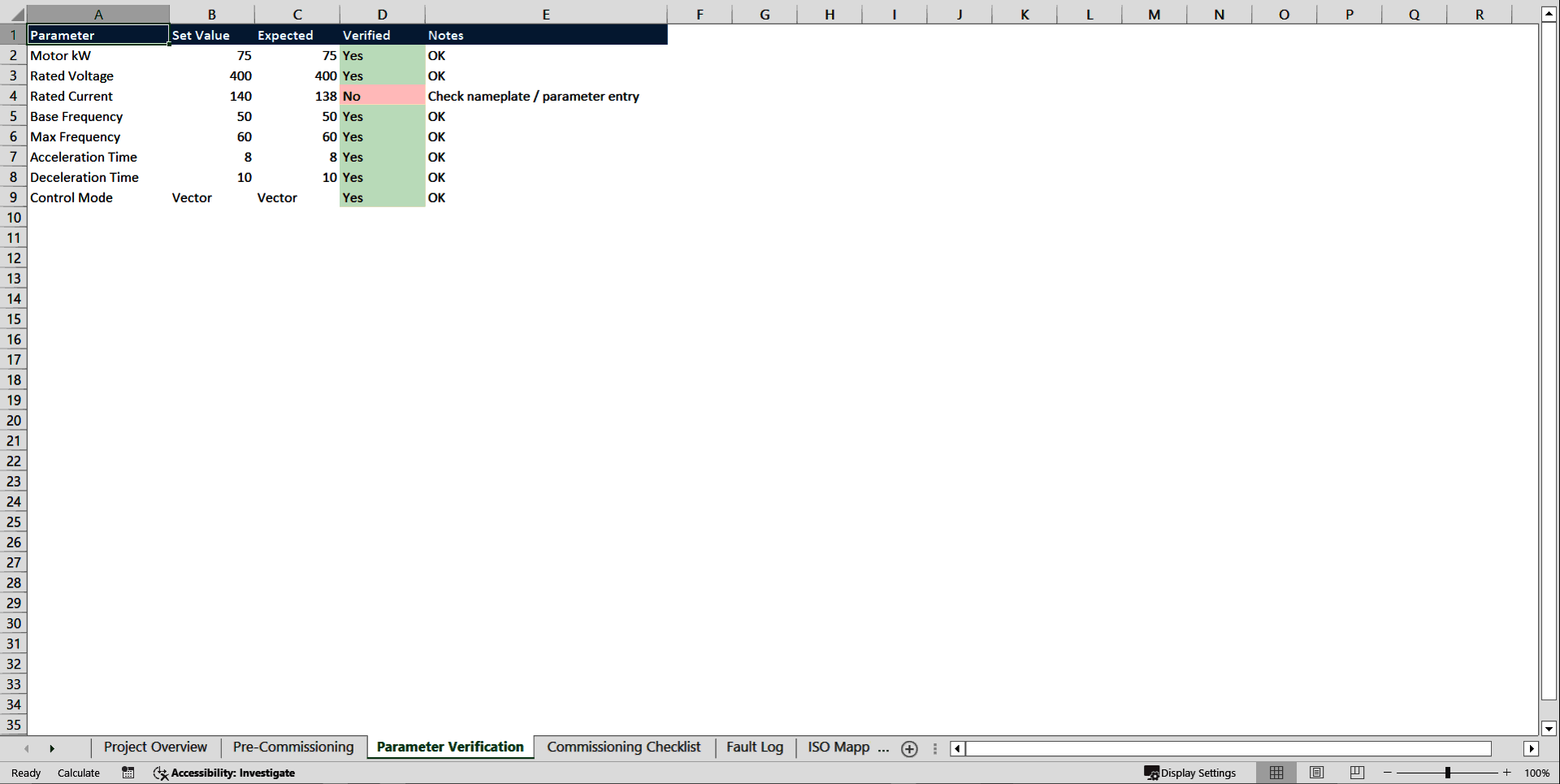Zoom out using the minus icon

point(1389,773)
